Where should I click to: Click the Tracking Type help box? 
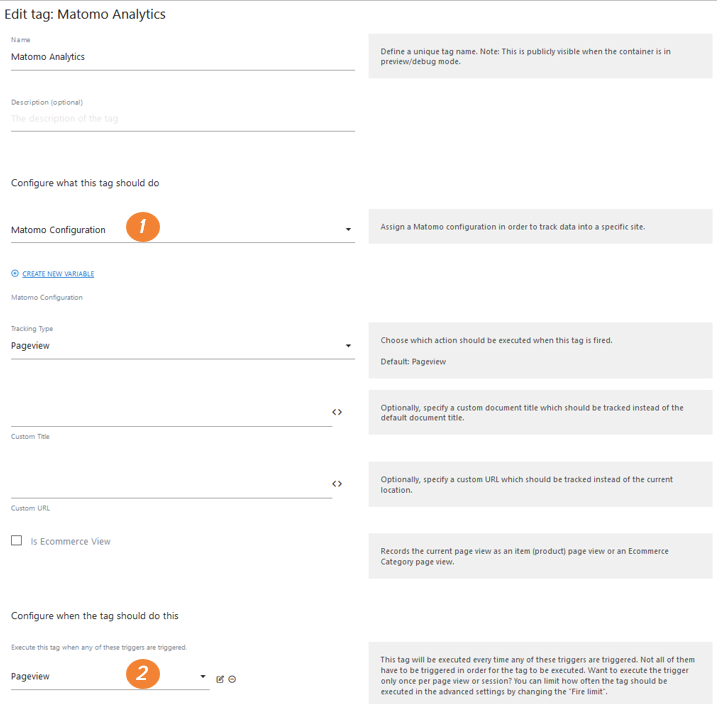tap(540, 350)
